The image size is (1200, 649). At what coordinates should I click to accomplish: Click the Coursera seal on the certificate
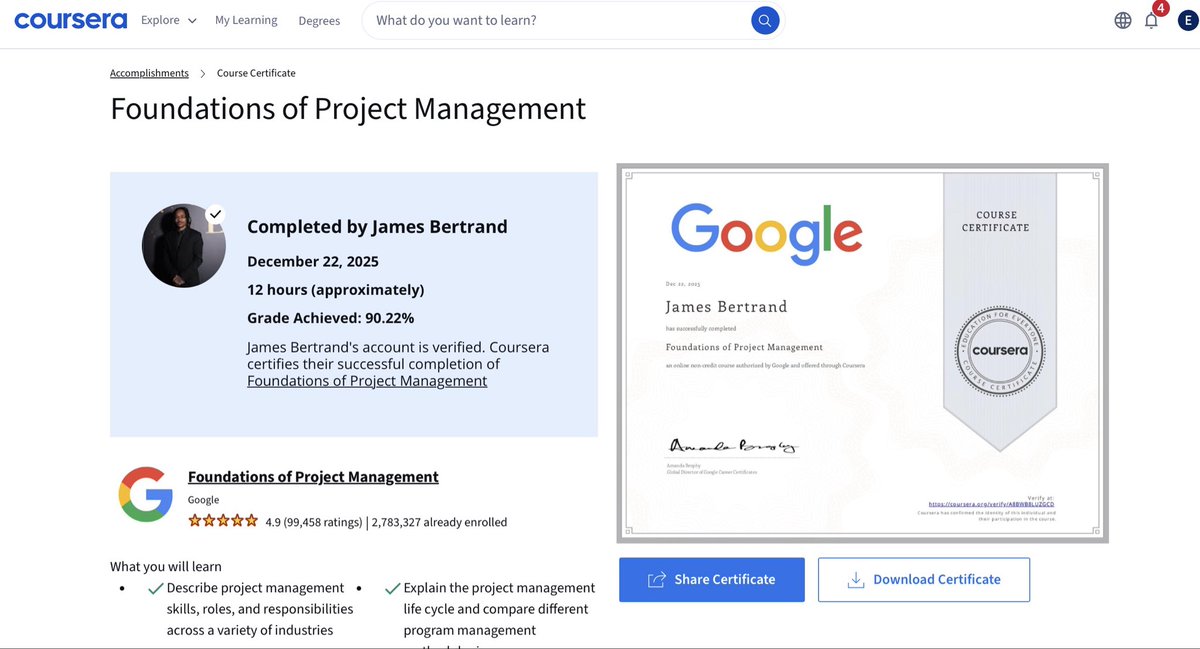click(x=1000, y=352)
